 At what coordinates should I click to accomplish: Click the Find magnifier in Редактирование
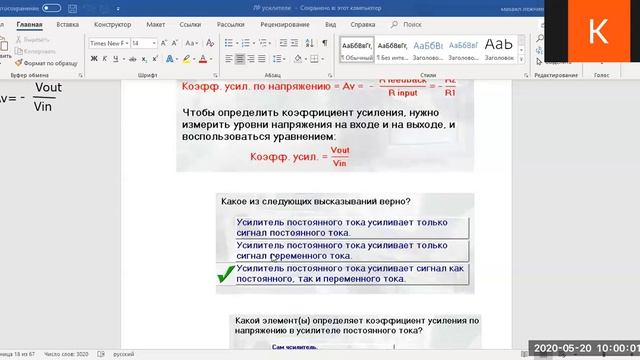(540, 38)
